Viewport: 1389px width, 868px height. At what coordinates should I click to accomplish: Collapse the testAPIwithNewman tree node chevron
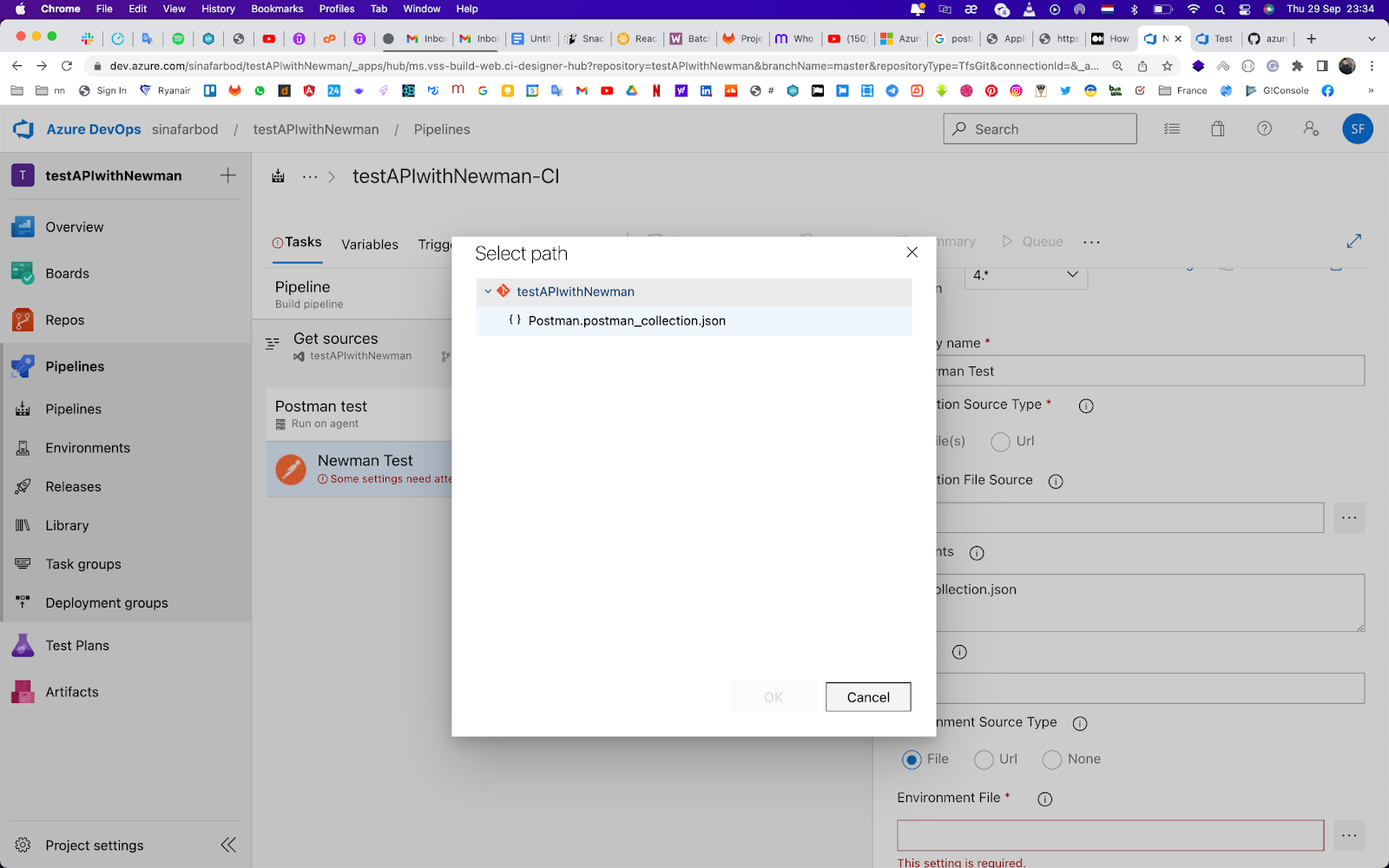click(x=488, y=292)
